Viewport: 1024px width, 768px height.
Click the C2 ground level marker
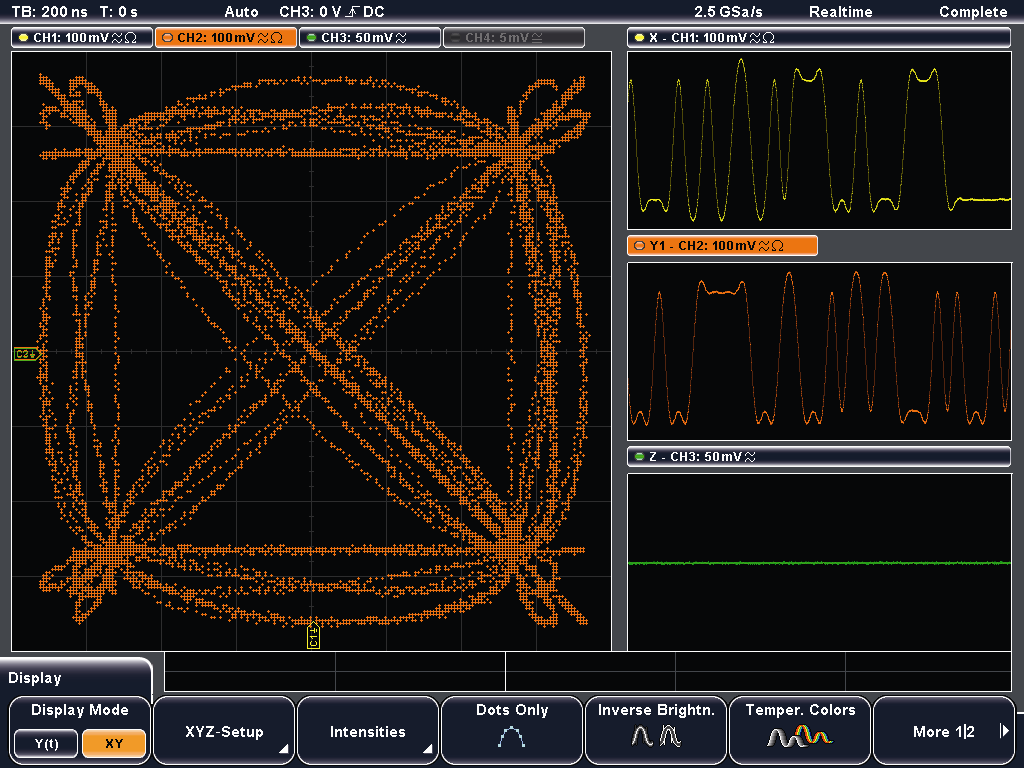pos(25,354)
